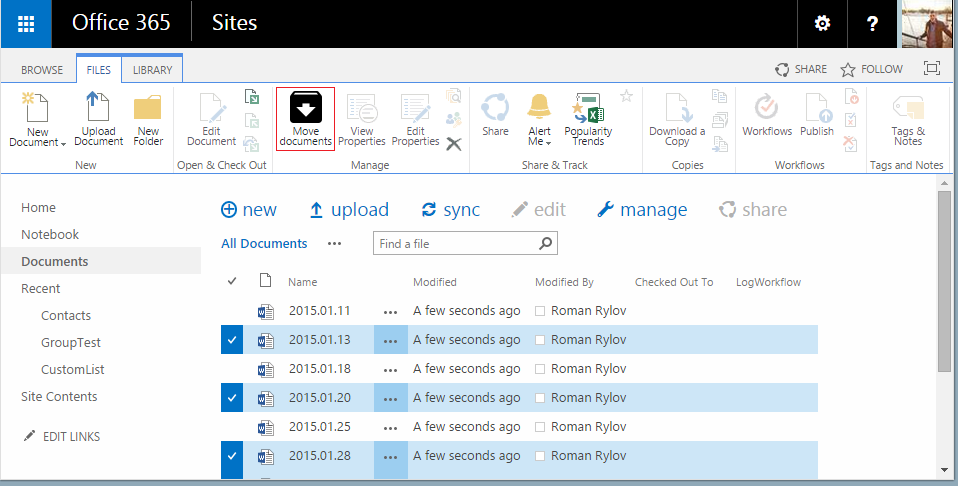
Task: Switch to the BROWSE ribbon tab
Action: point(42,70)
